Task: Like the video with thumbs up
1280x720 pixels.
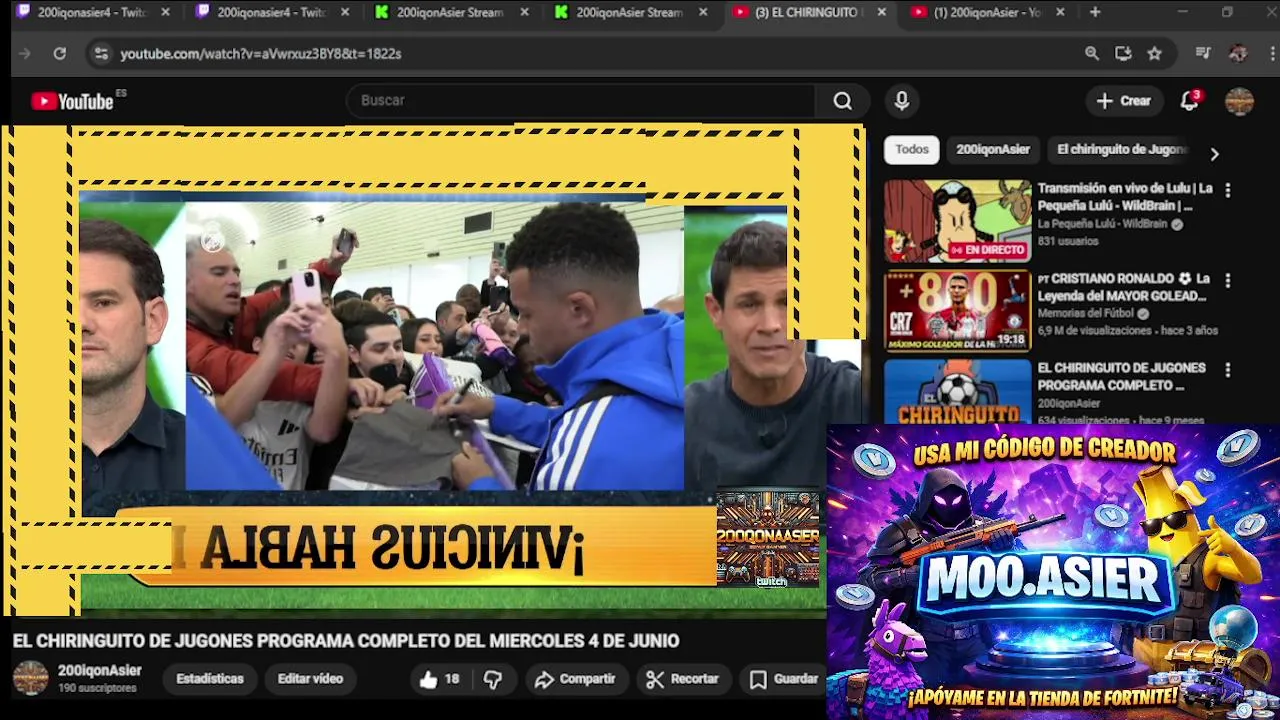Action: [x=439, y=679]
